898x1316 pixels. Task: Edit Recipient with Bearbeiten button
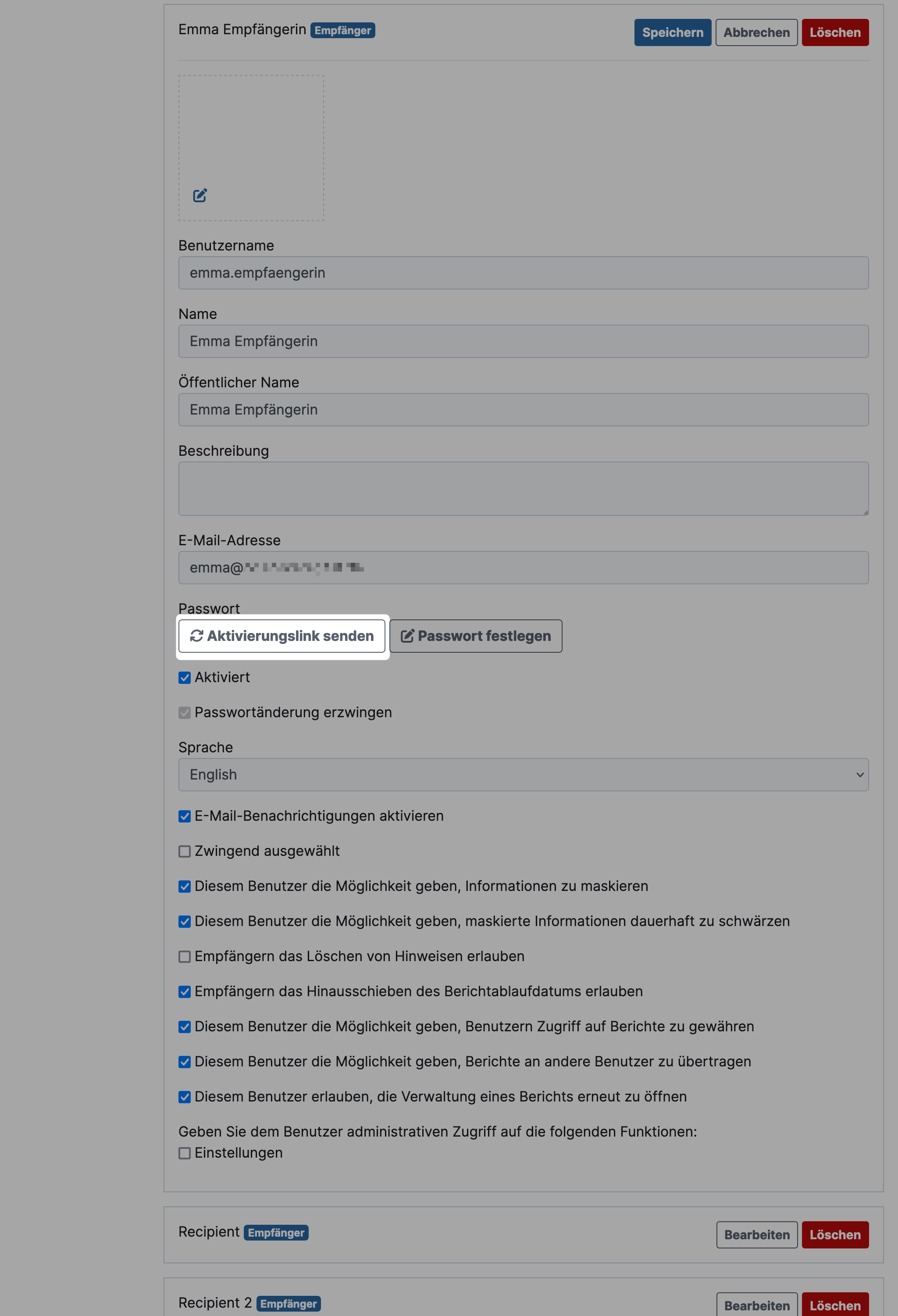(x=756, y=1235)
